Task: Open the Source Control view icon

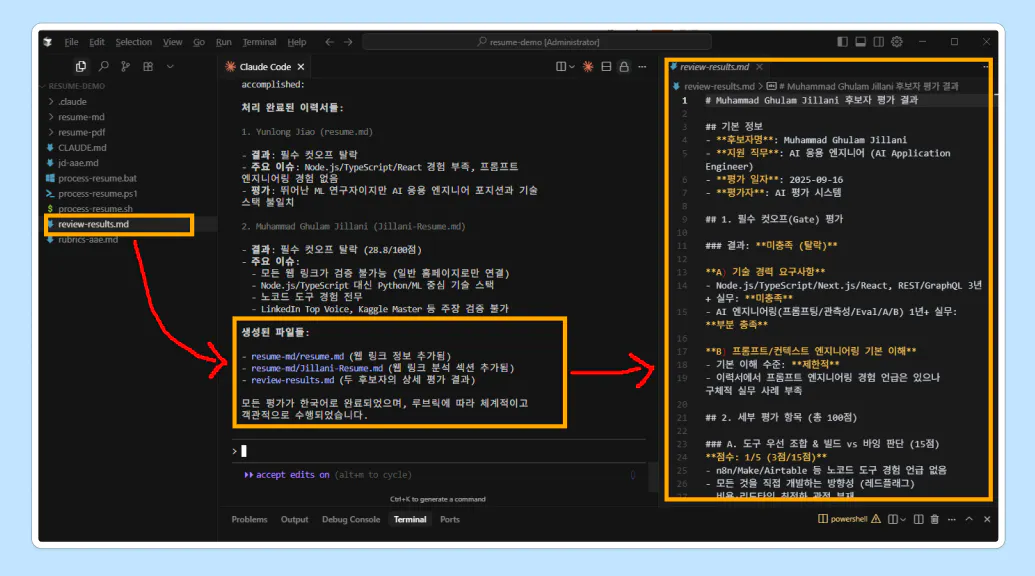Action: pyautogui.click(x=125, y=67)
